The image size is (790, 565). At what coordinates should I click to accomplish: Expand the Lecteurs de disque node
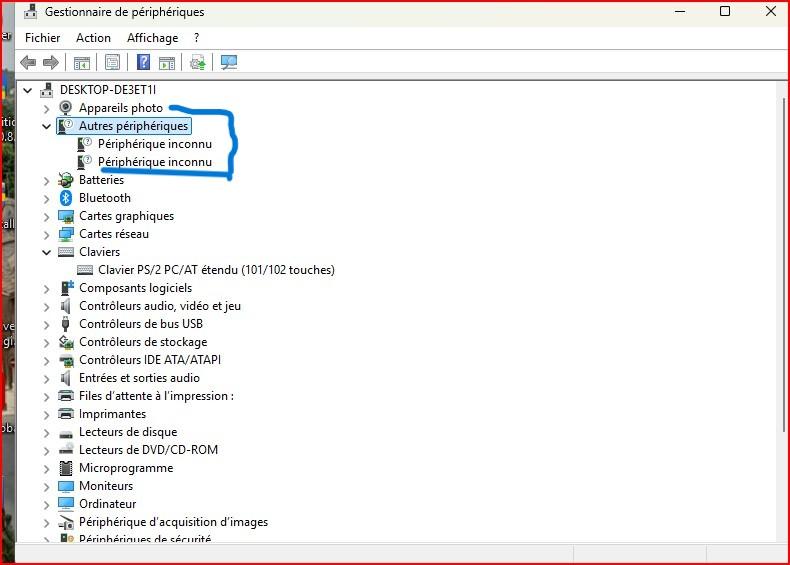(46, 433)
